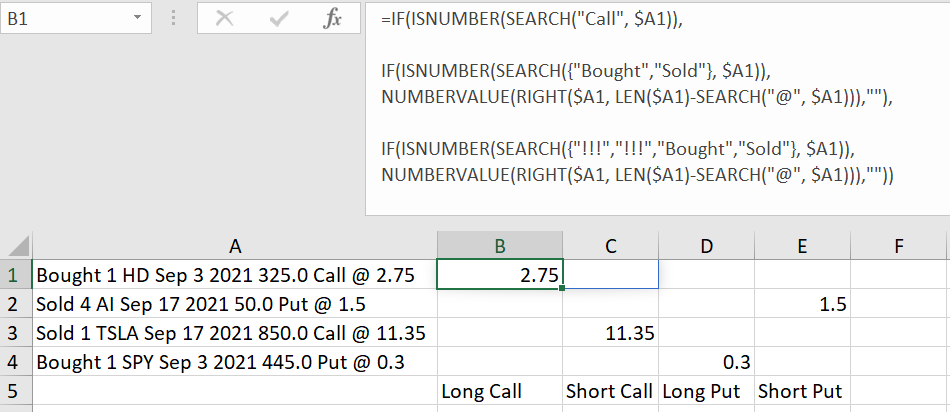The width and height of the screenshot is (950, 412).
Task: Select the cell with value 1.5
Action: 802,304
